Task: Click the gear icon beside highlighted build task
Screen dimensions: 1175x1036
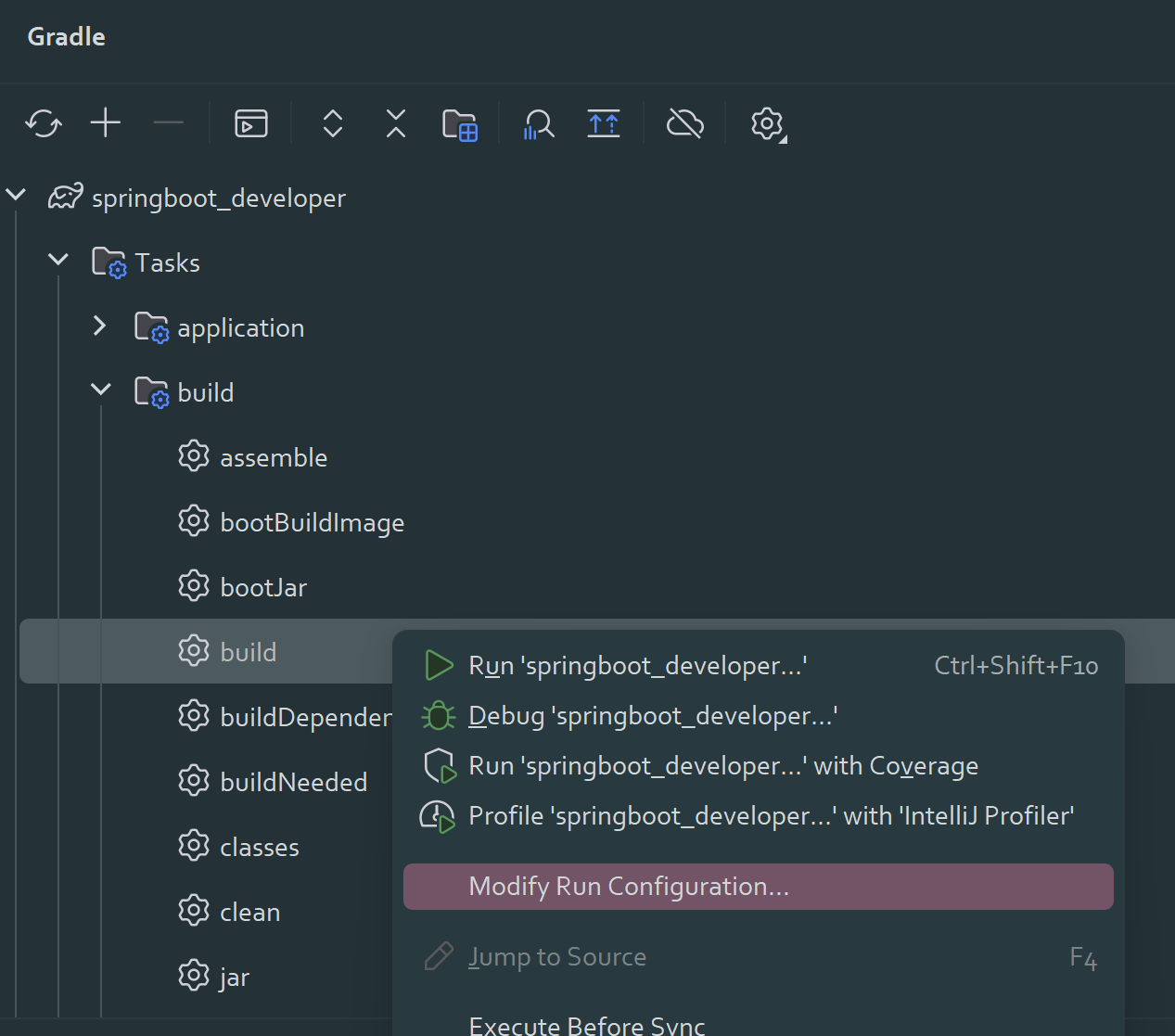Action: tap(194, 650)
